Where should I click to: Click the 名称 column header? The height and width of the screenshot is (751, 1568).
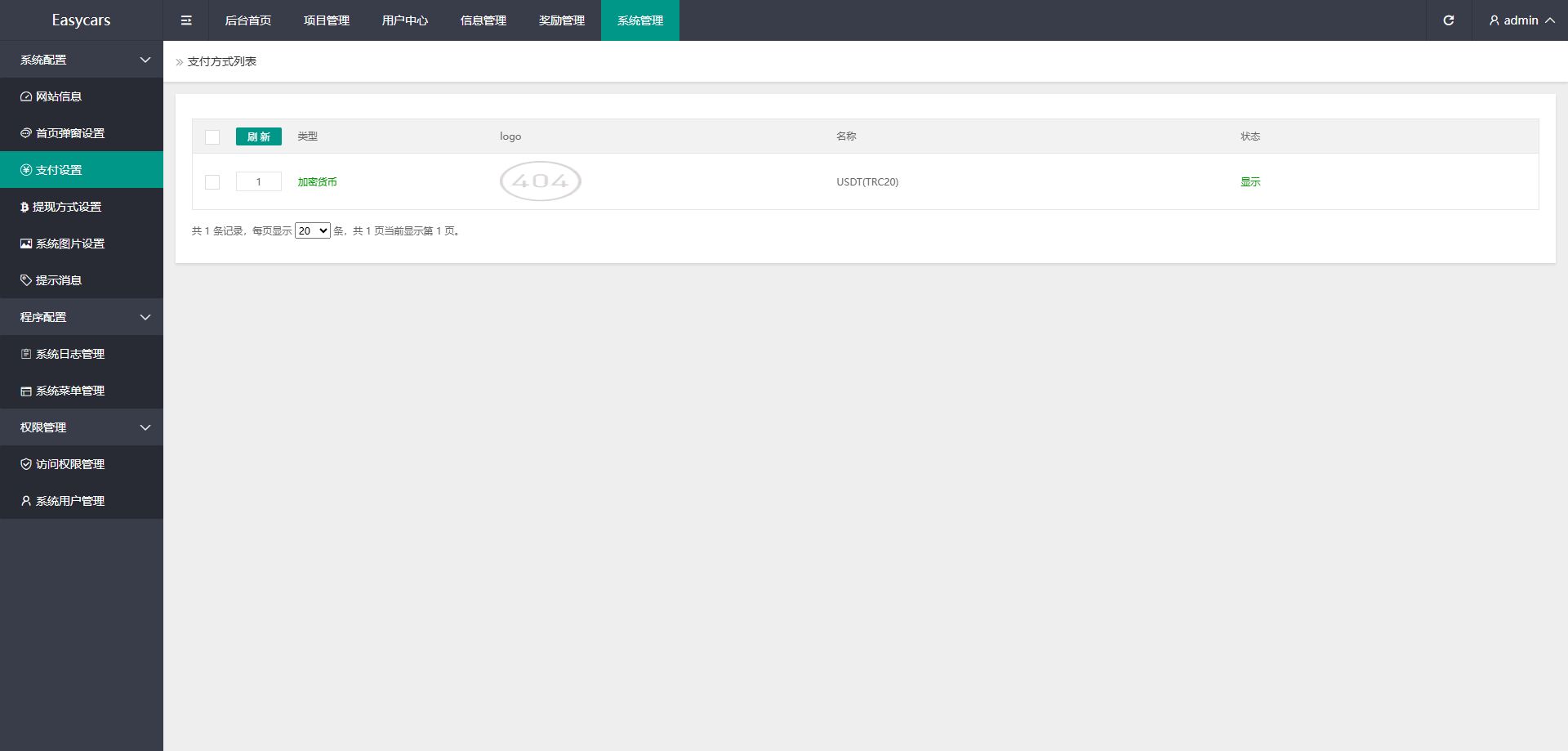(846, 136)
